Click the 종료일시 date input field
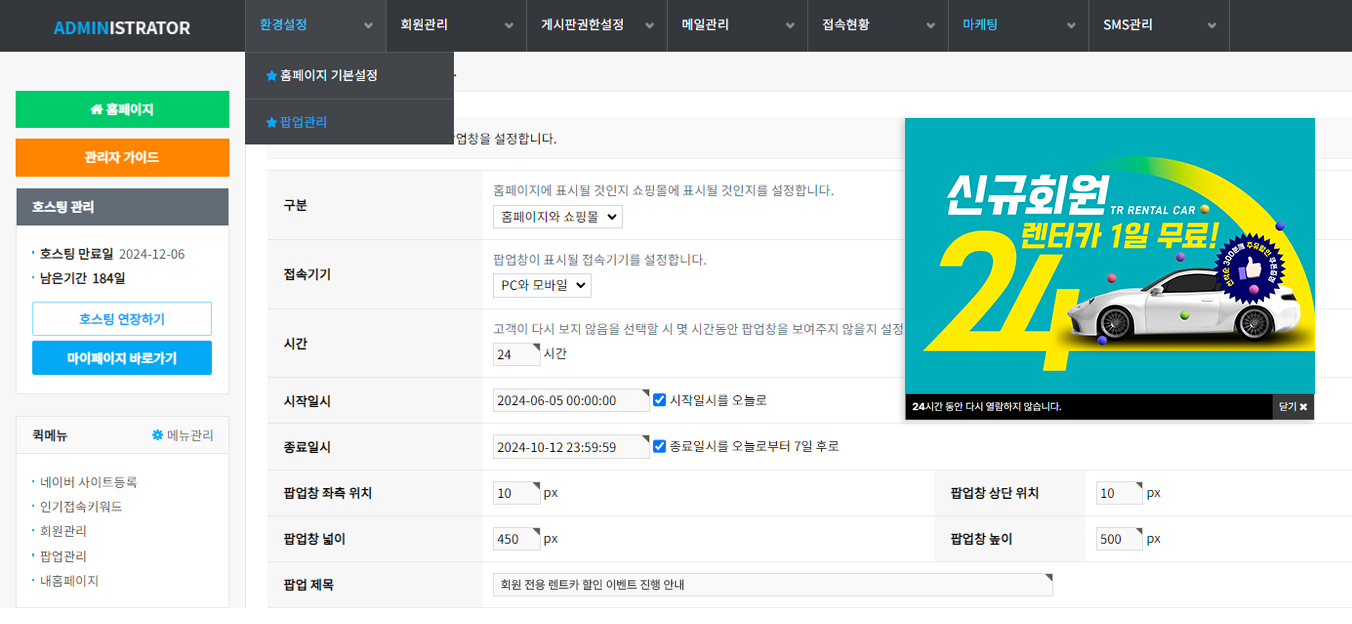Screen dimensions: 1352x624 (571, 447)
